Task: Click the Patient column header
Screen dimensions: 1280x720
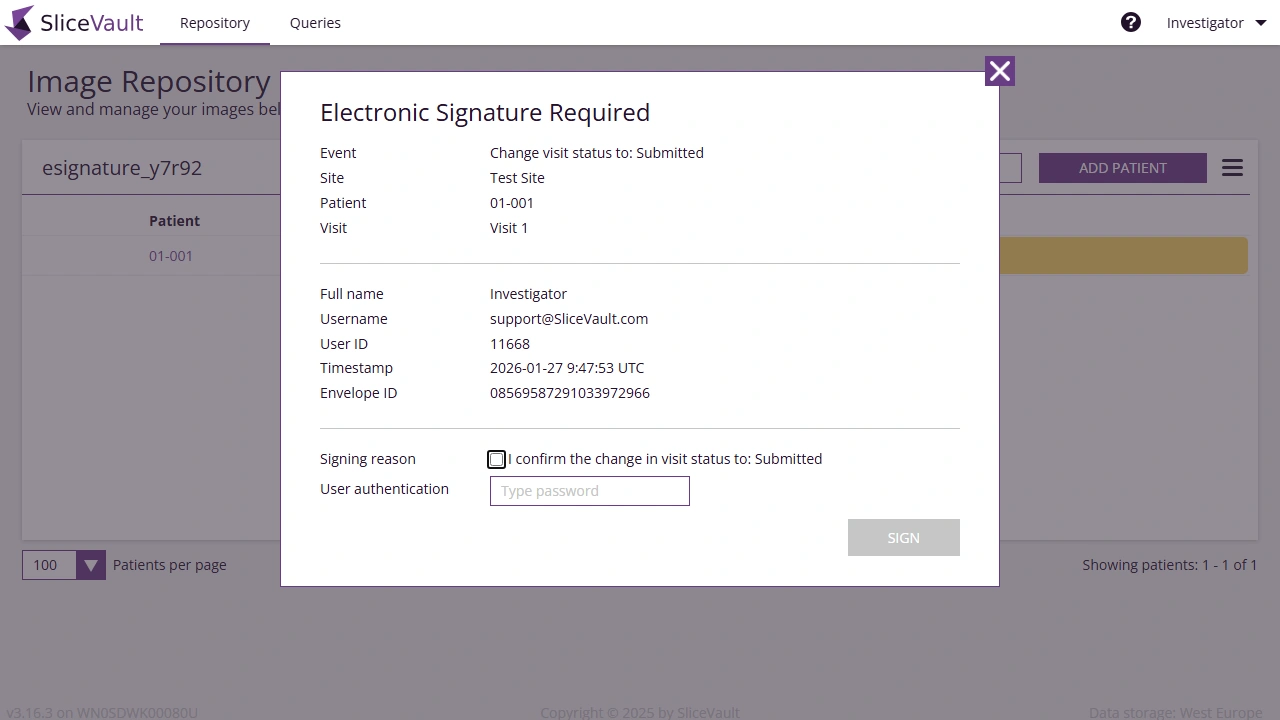Action: click(174, 220)
